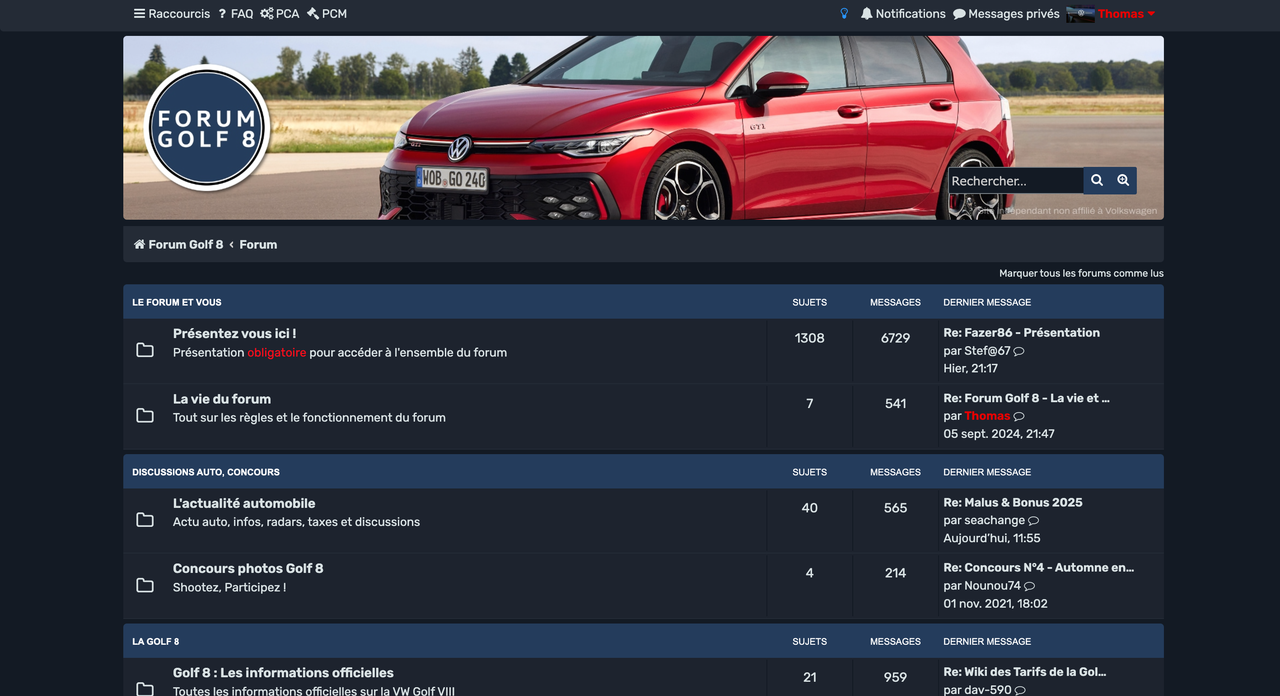Click the 565 messages count
Screen dimensions: 1280x696
[896, 508]
